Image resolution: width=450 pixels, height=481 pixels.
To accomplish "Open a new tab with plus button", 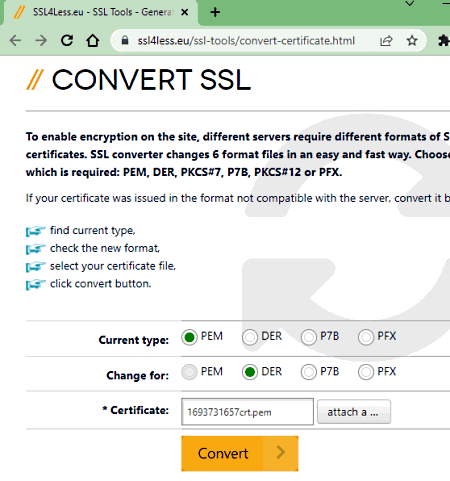I will click(215, 12).
